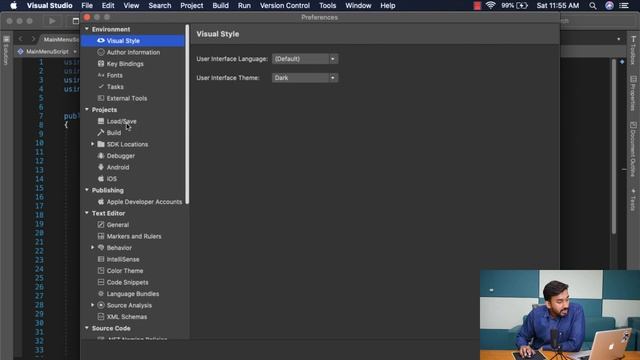
Task: Click the Behavior icon
Action: [x=101, y=247]
